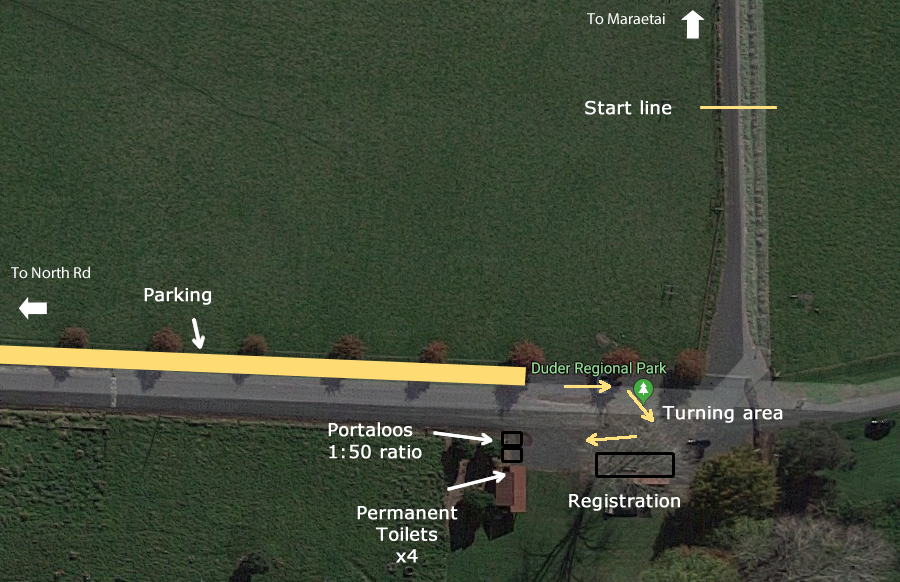
Task: Click the white arrow pointing at Portaloos boxes
Action: pos(463,437)
